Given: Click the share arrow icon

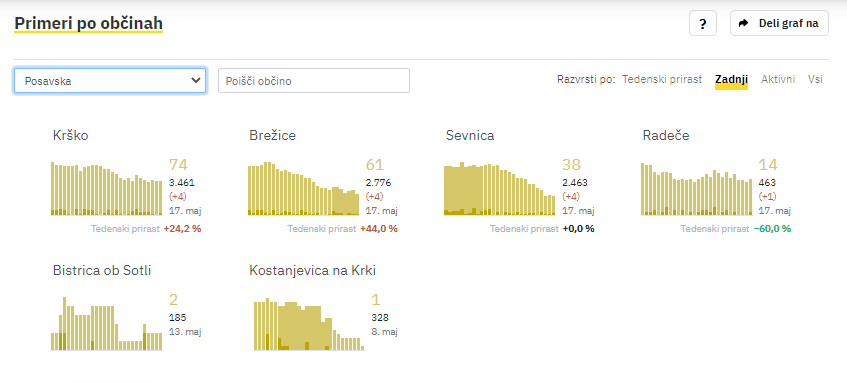Looking at the screenshot, I should point(743,23).
